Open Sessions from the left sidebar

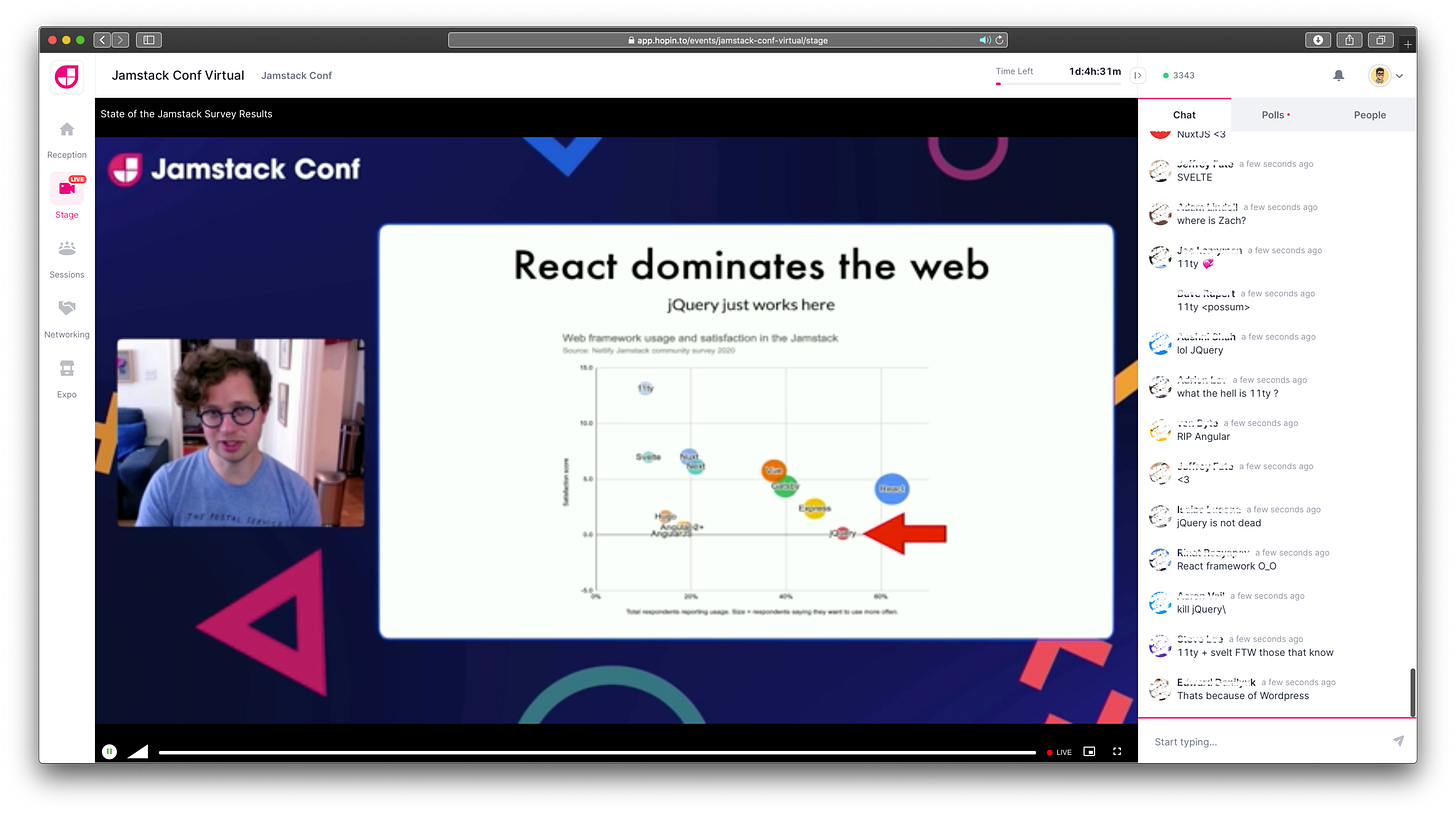tap(67, 260)
